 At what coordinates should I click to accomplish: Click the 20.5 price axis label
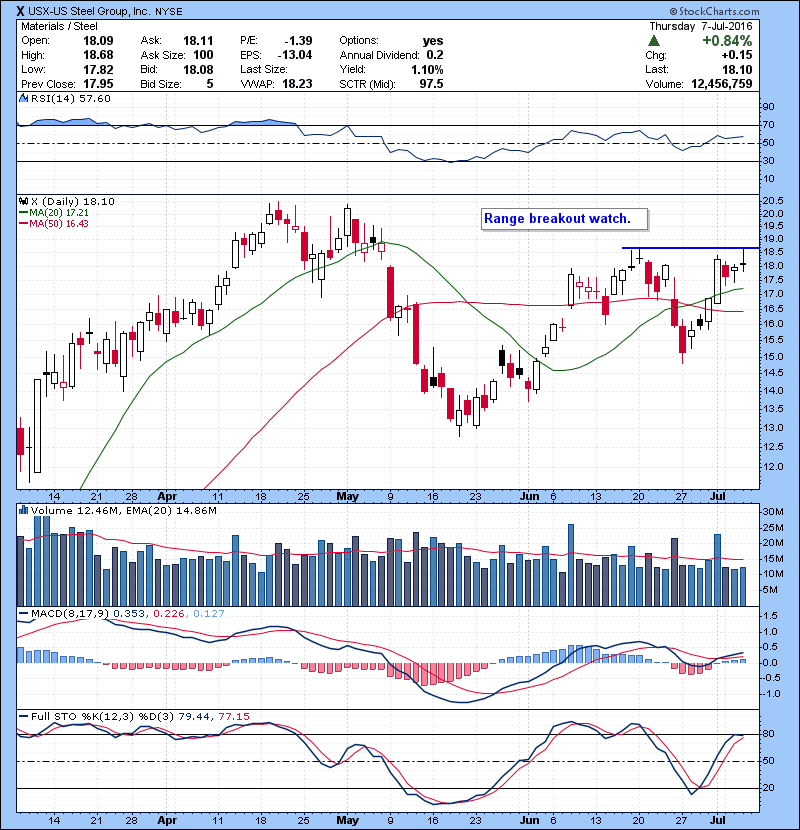pos(773,201)
